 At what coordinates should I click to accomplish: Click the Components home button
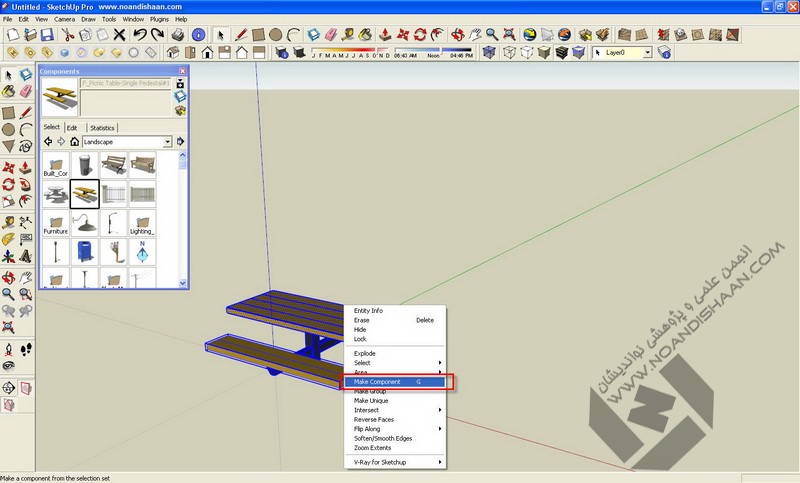click(x=74, y=142)
